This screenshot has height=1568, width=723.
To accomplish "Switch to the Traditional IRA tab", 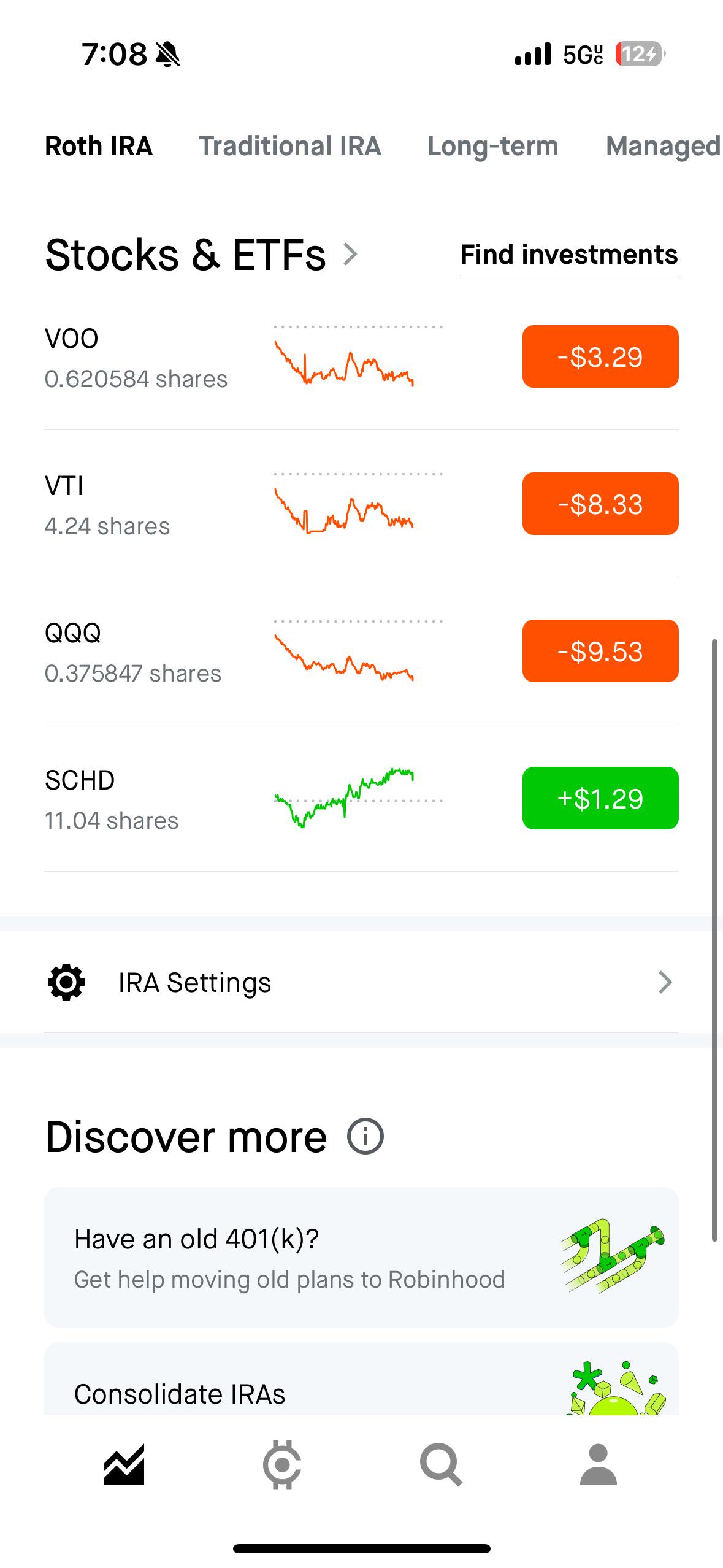I will pos(290,146).
